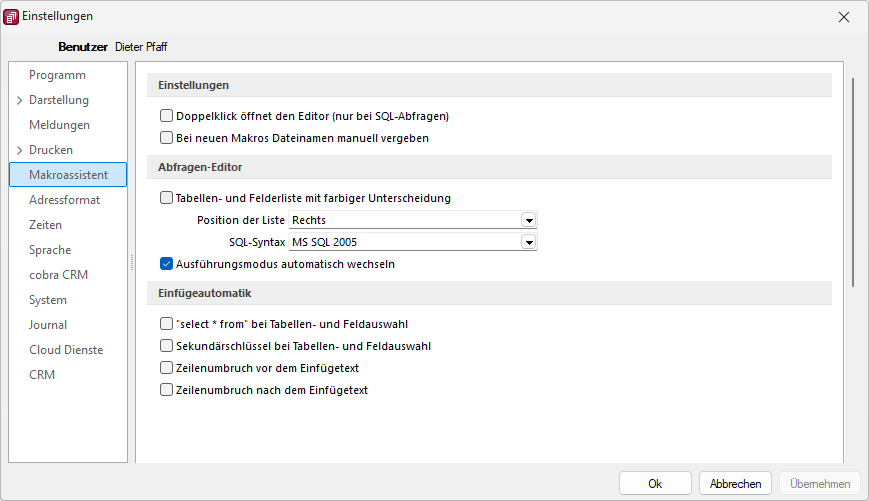Go to the cobra CRM section
This screenshot has width=869, height=501.
(x=58, y=275)
